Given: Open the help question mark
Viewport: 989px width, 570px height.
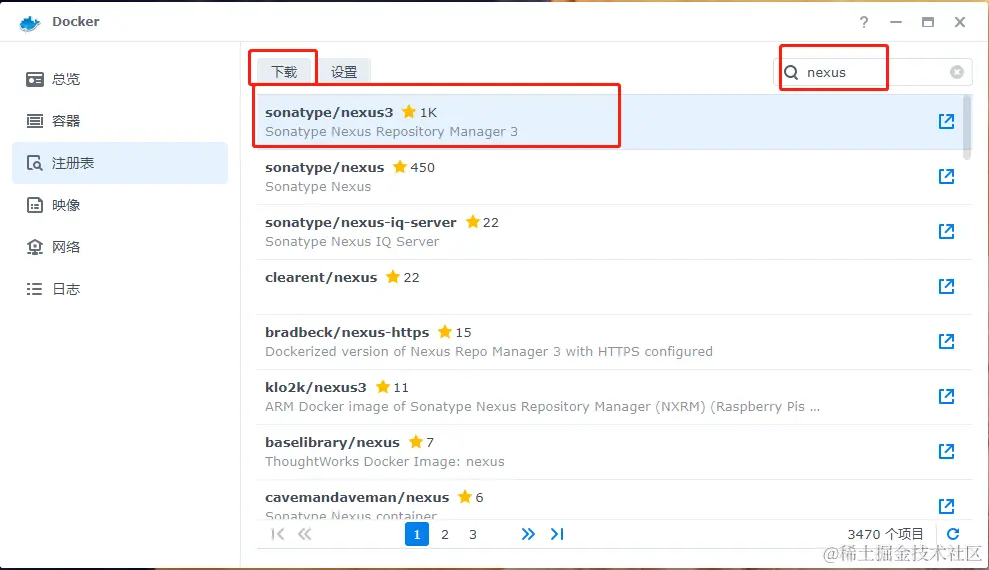Looking at the screenshot, I should 863,22.
